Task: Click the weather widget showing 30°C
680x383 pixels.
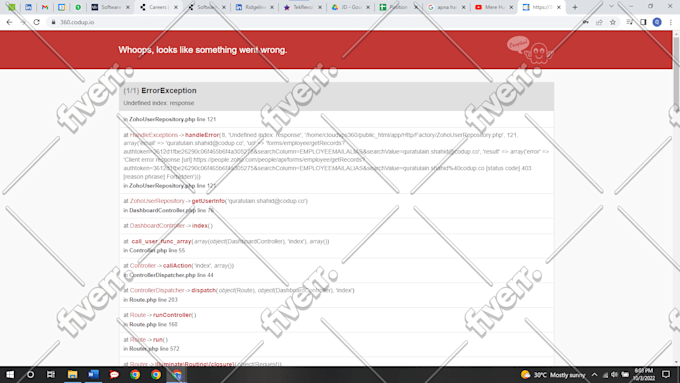Action: (553, 375)
